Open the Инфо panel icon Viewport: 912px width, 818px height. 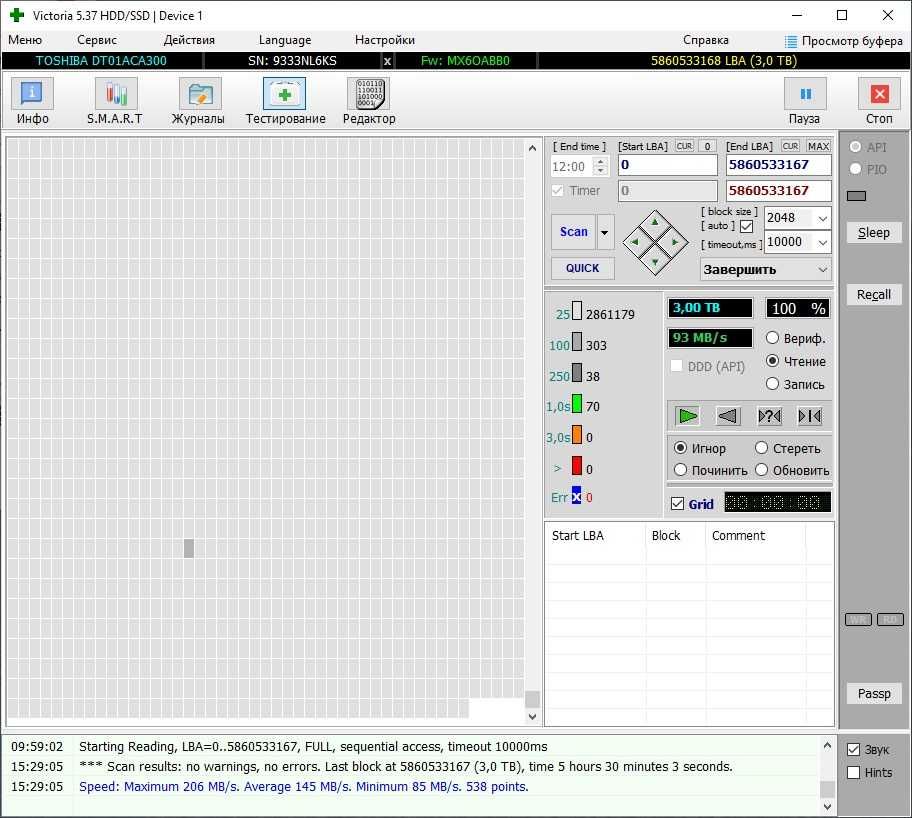(x=32, y=94)
